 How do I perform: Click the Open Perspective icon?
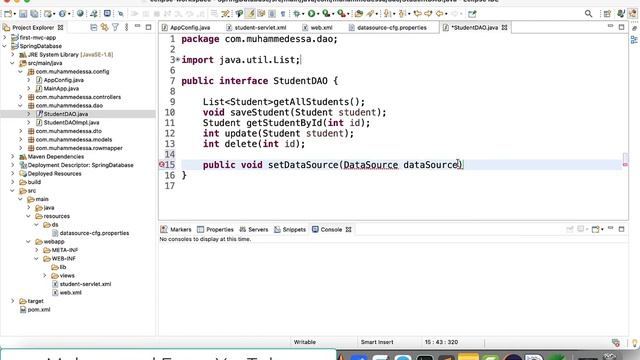[607, 14]
